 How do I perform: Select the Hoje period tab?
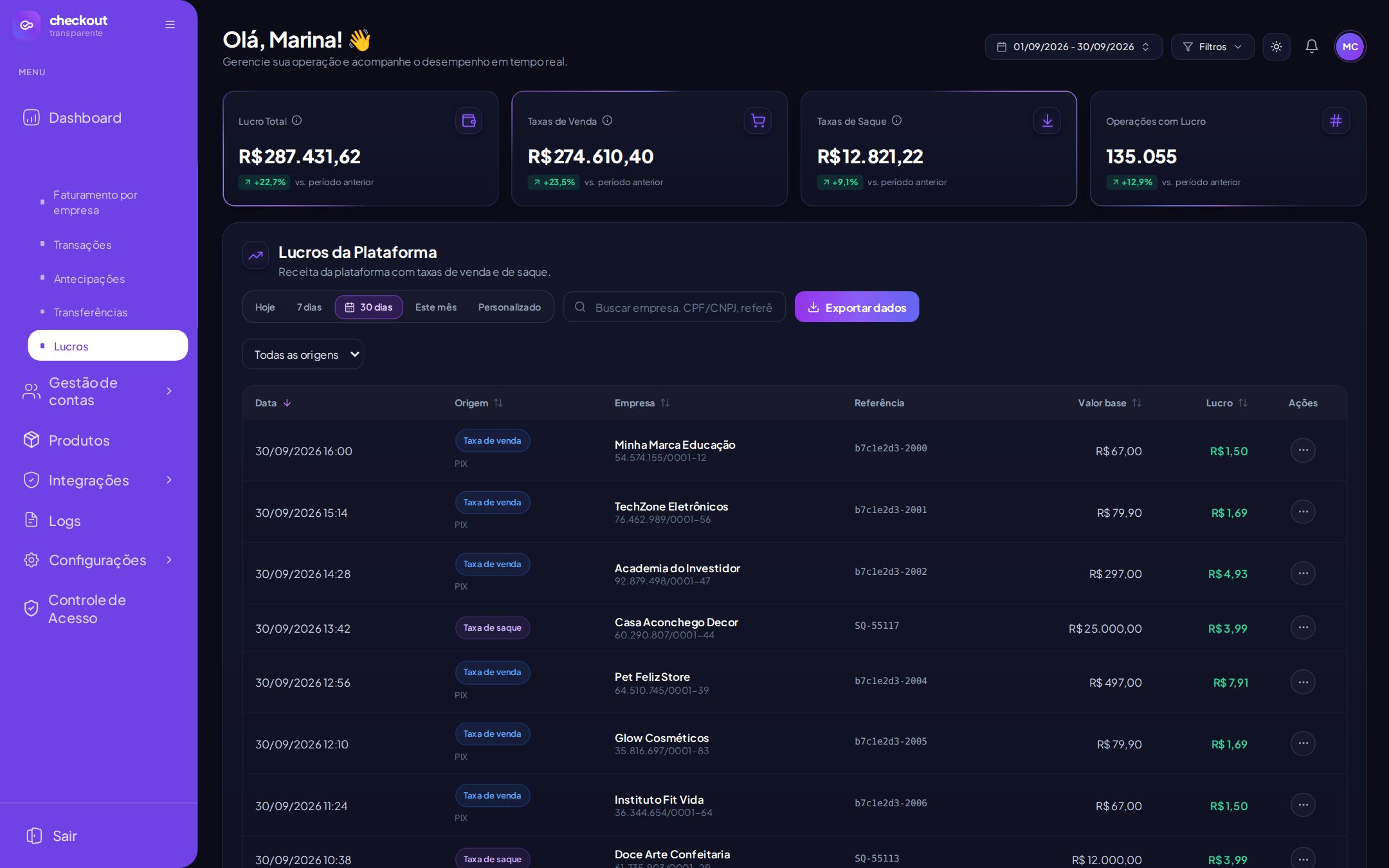point(265,307)
